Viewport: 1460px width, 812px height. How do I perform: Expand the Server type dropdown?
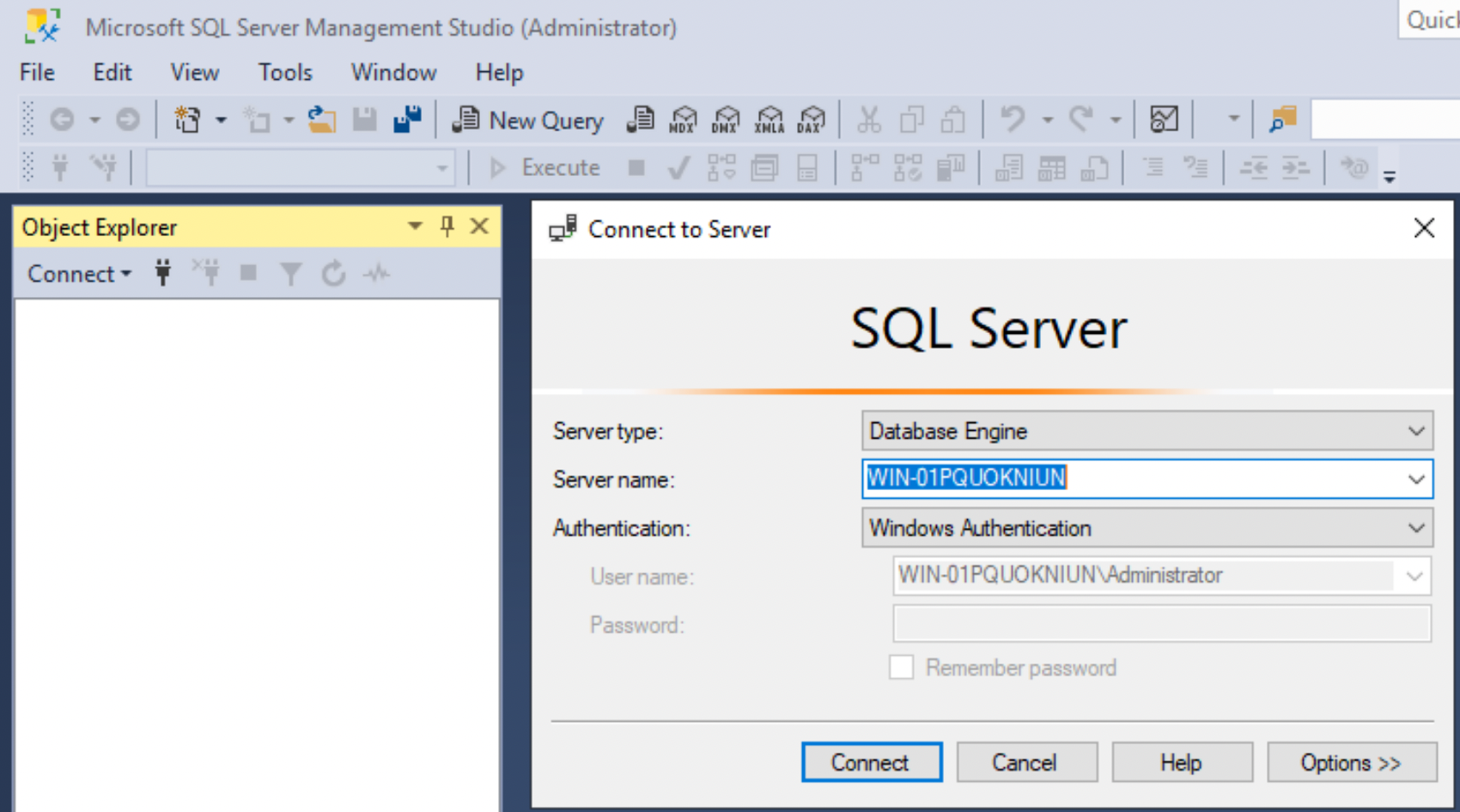[x=1415, y=431]
